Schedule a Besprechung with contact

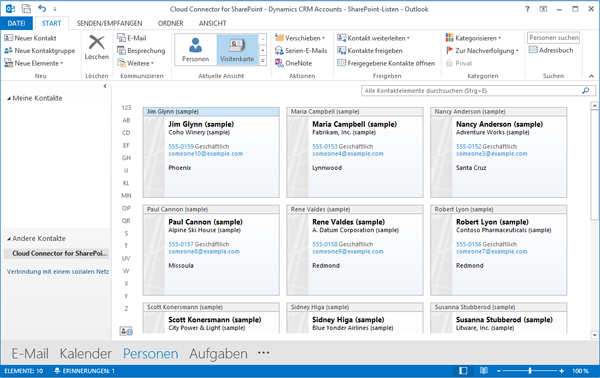[141, 51]
